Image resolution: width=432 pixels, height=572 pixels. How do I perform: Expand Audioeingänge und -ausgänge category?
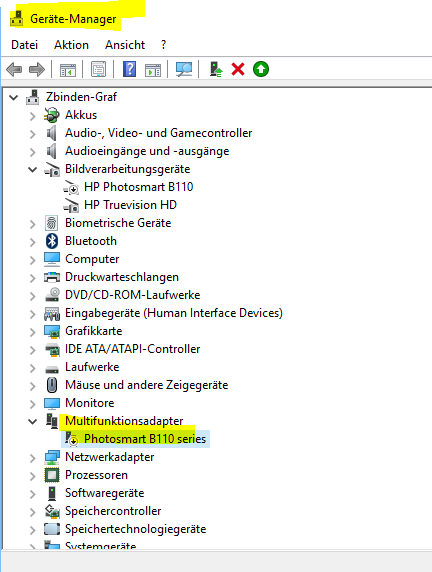(x=32, y=152)
